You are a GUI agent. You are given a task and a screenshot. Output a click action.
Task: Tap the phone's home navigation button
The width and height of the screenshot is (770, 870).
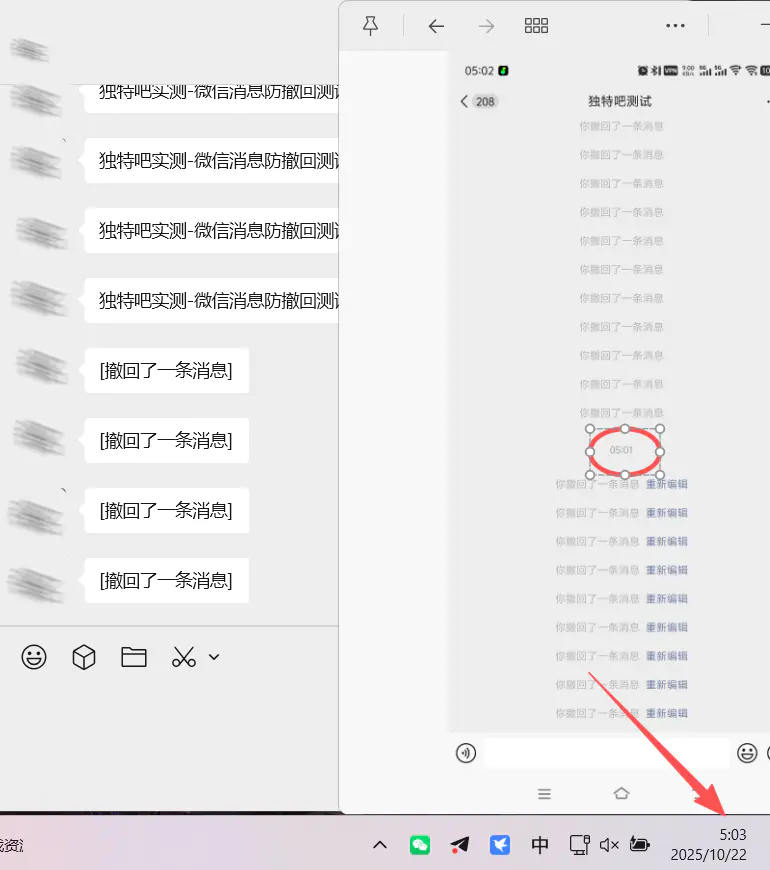621,793
